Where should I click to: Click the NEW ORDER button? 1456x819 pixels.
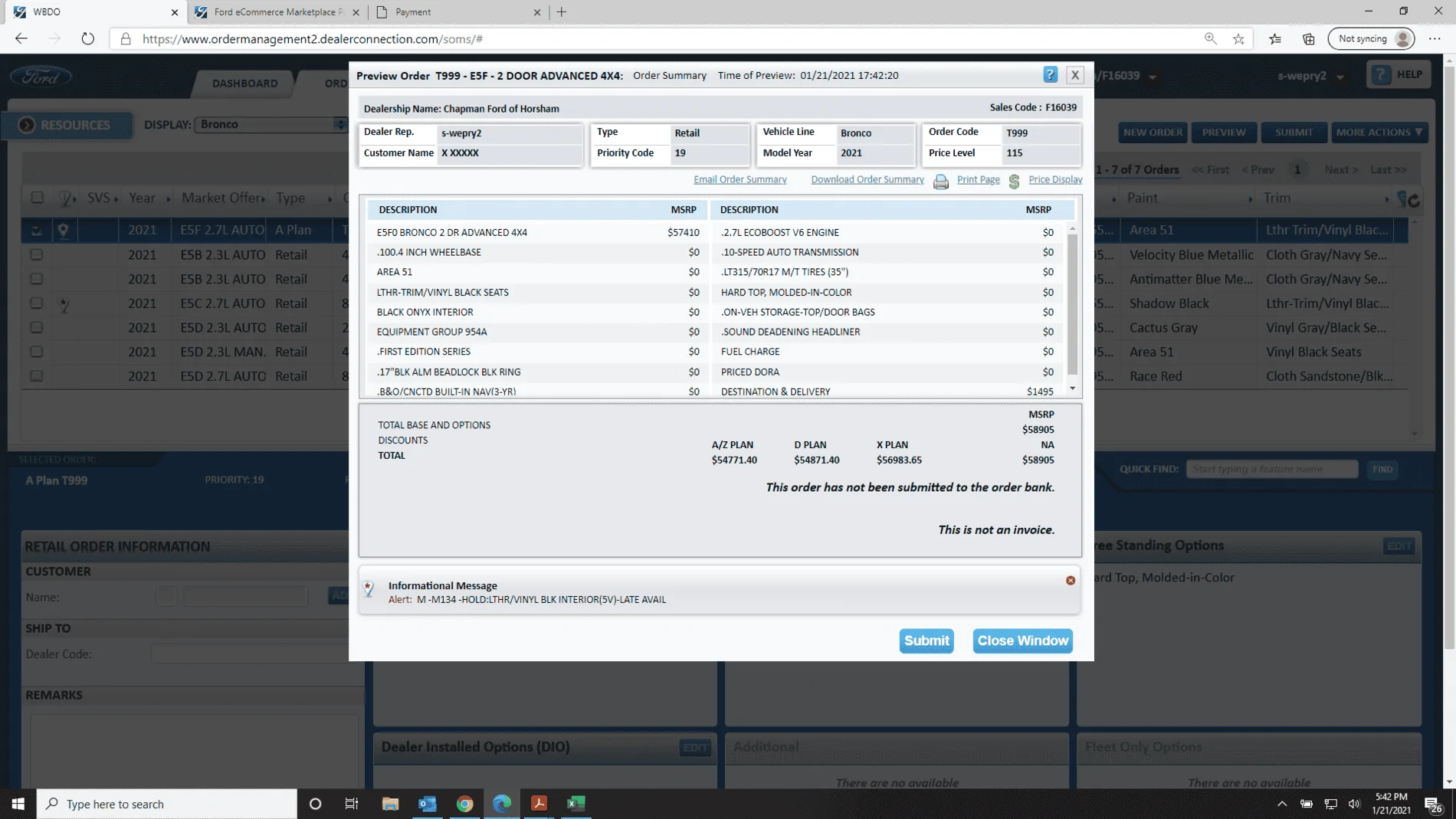point(1153,132)
